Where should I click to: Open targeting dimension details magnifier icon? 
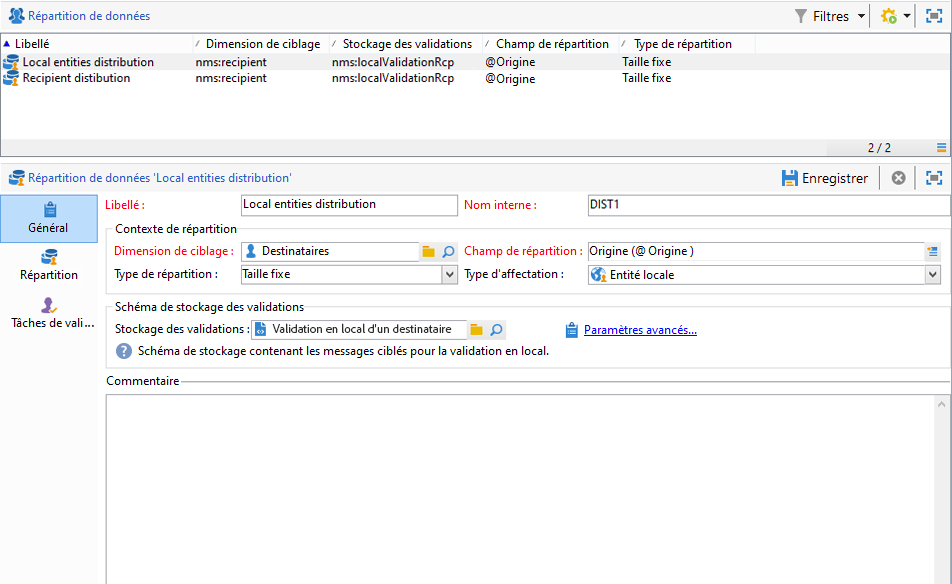pyautogui.click(x=448, y=251)
